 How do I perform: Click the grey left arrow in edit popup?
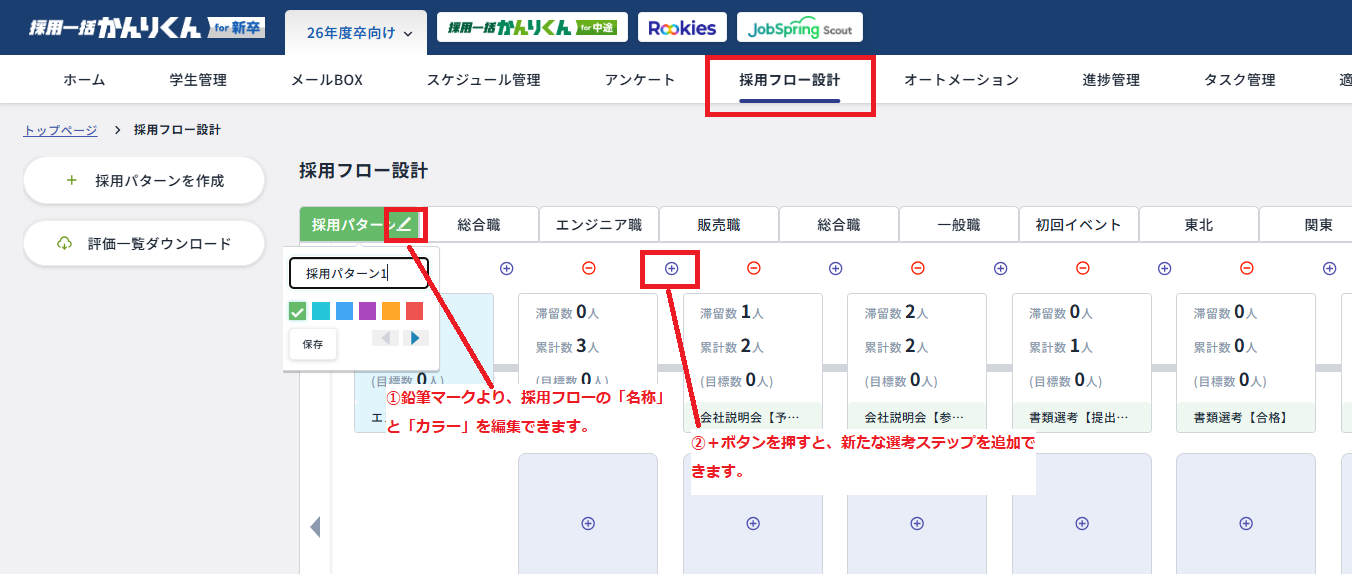(x=385, y=338)
